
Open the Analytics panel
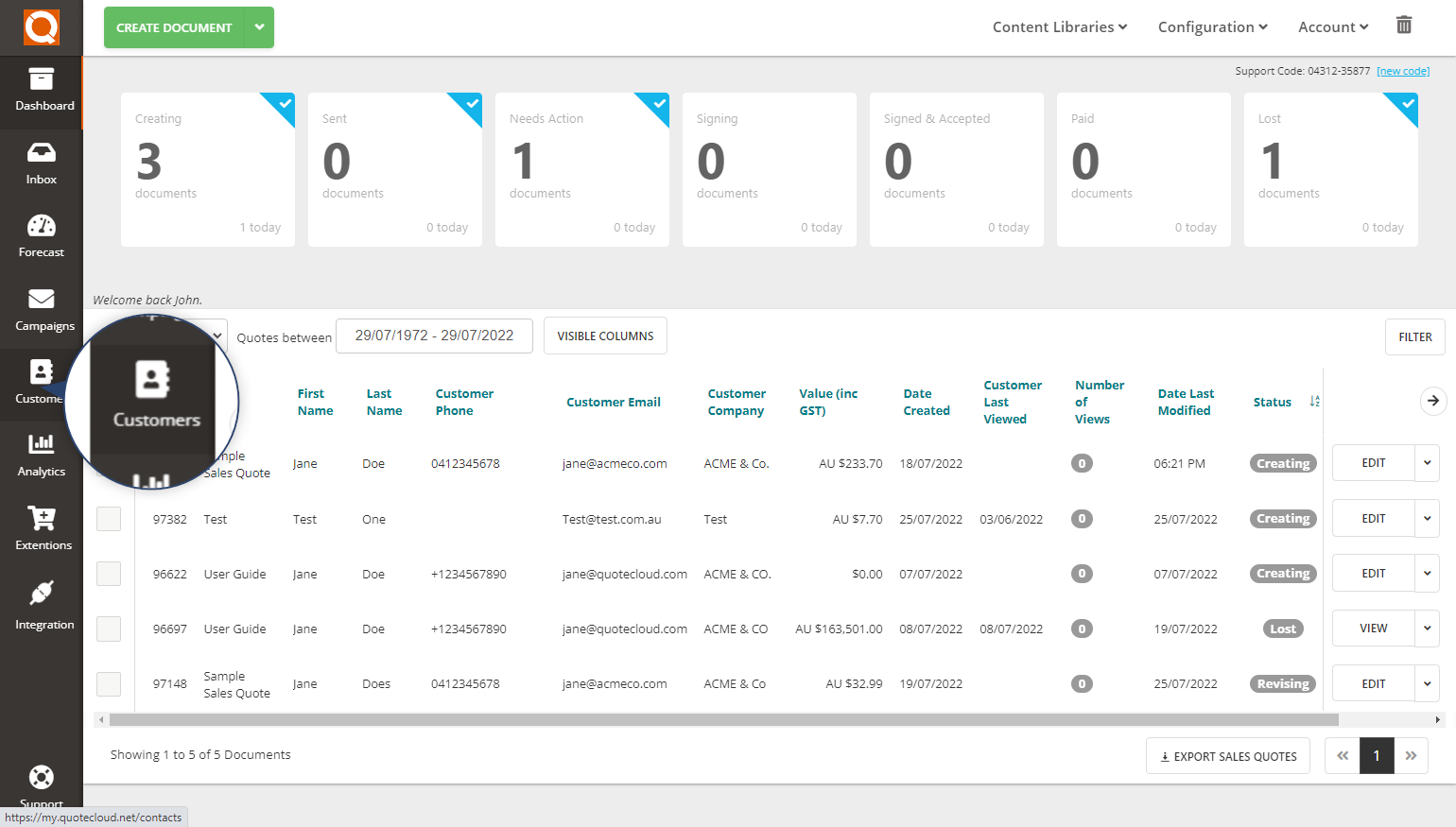(41, 457)
